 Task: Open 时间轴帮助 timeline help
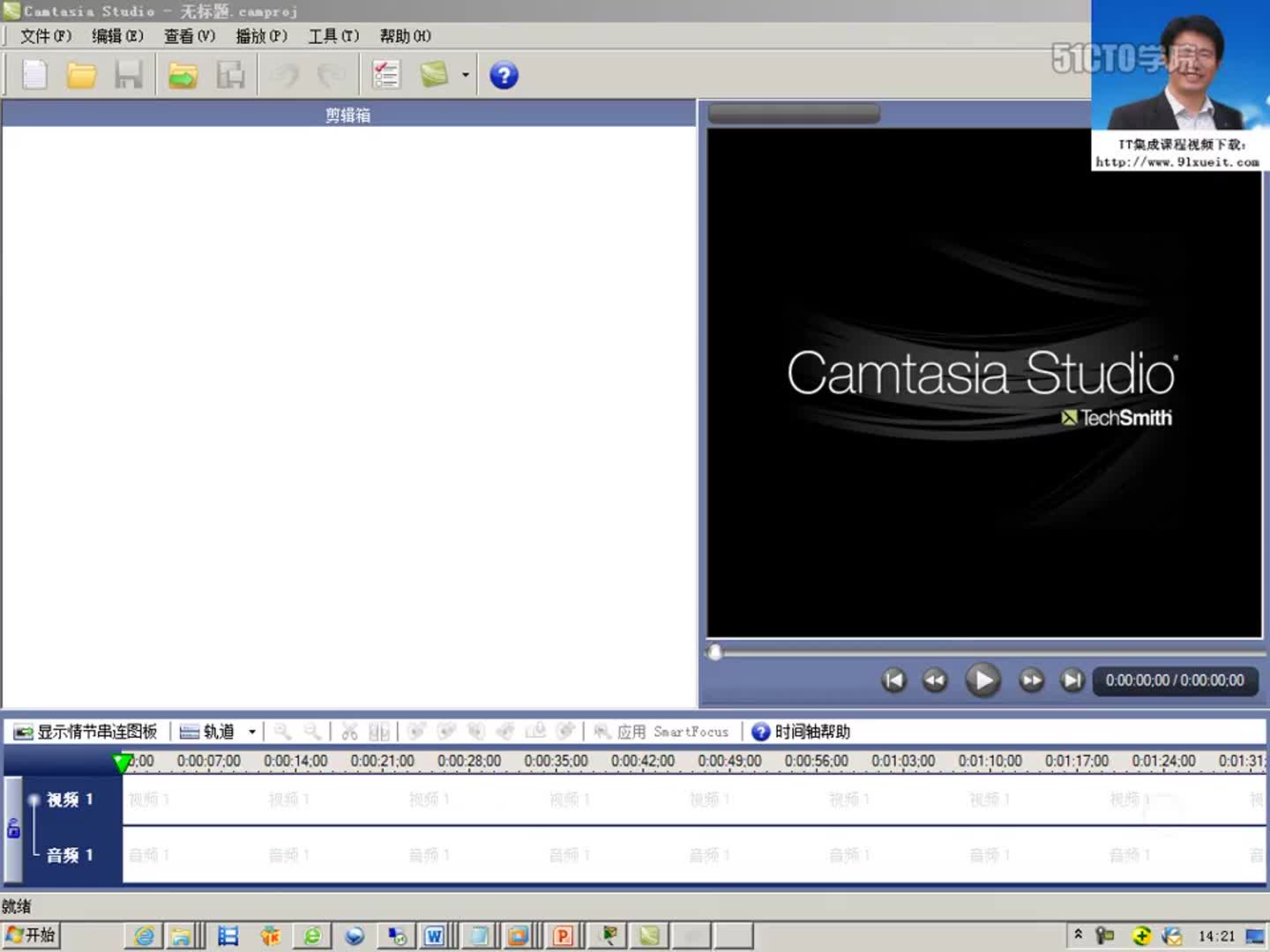pos(801,732)
